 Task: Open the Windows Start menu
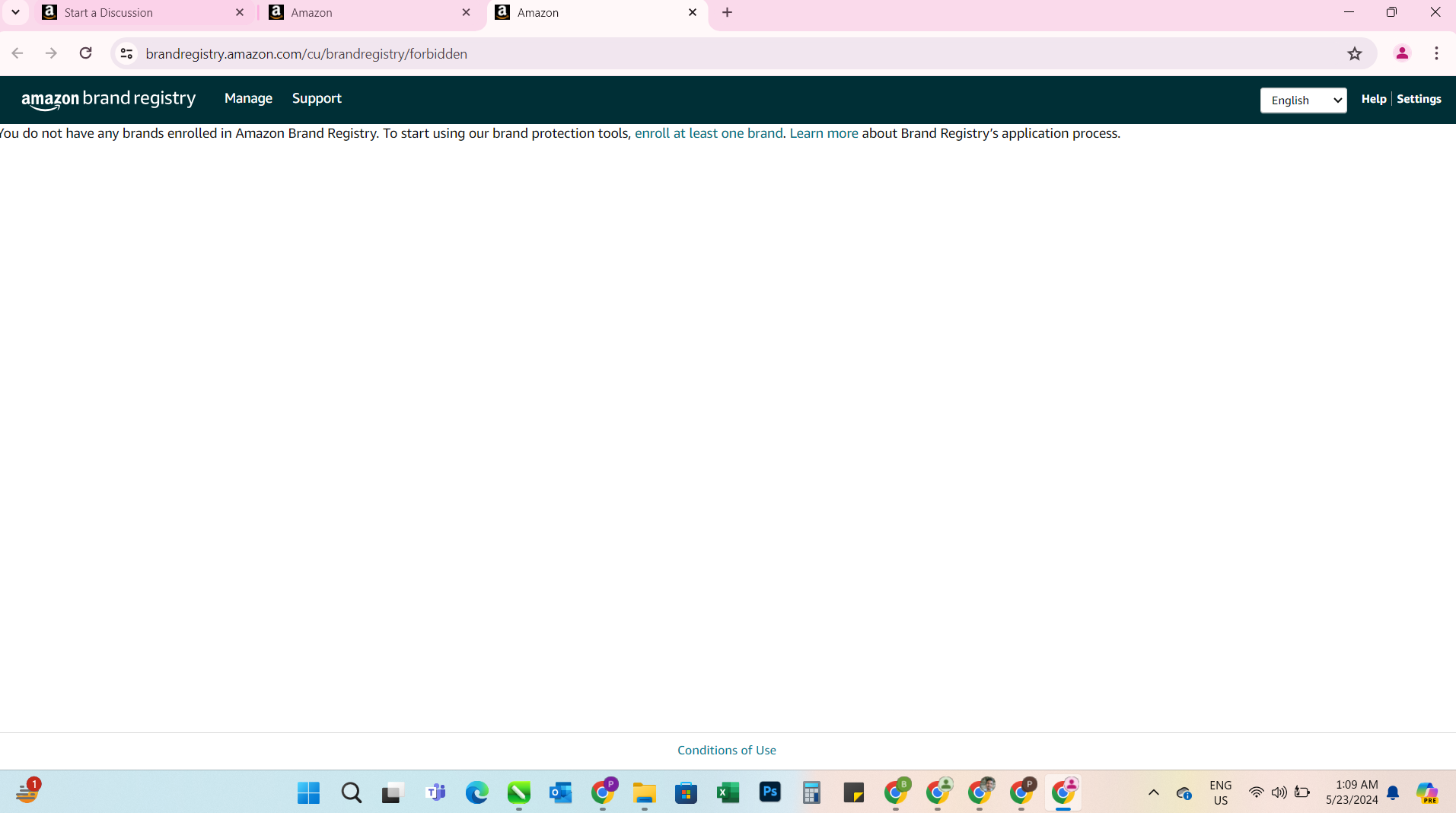(308, 792)
